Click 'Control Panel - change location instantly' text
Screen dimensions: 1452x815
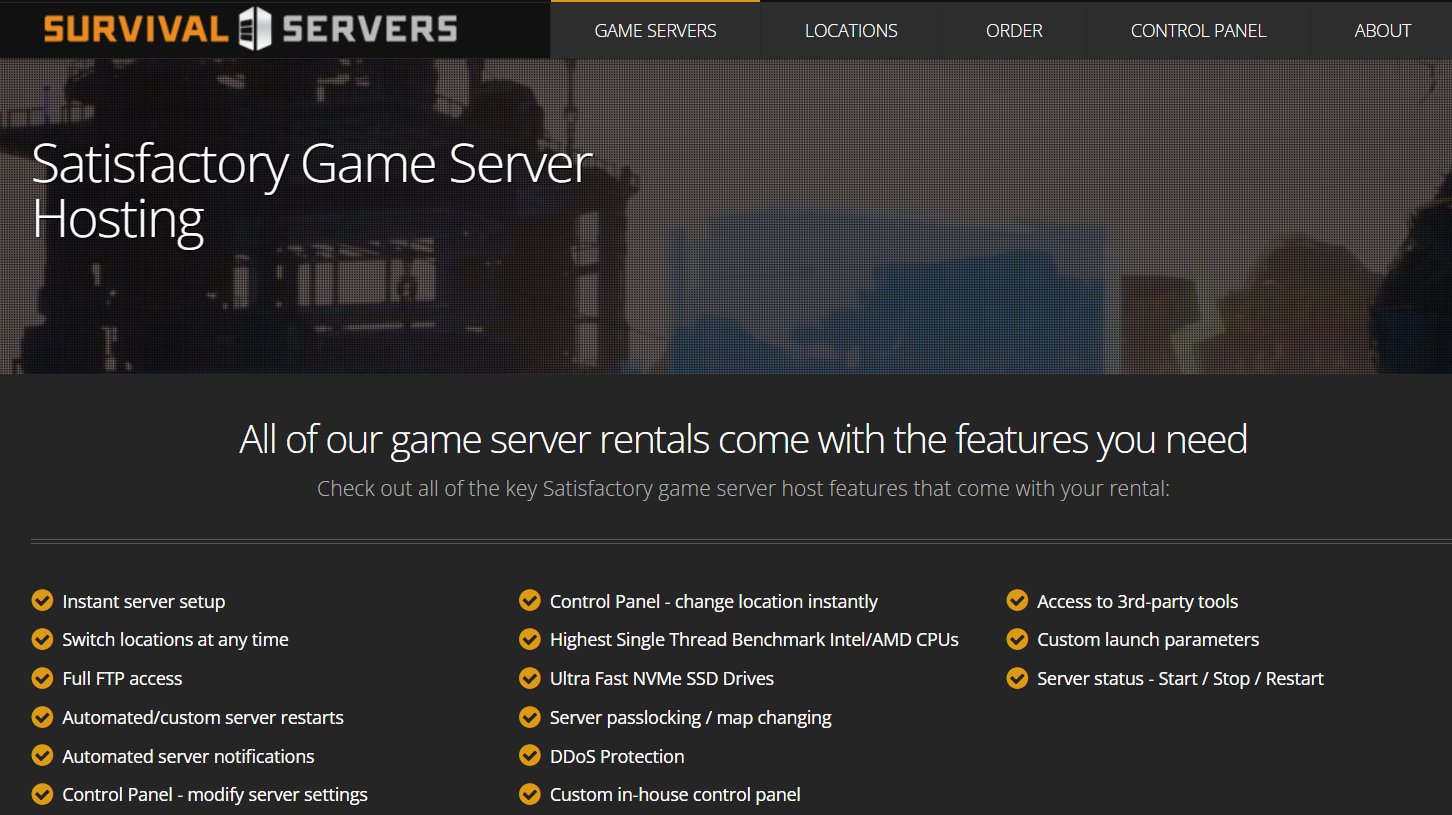coord(714,602)
